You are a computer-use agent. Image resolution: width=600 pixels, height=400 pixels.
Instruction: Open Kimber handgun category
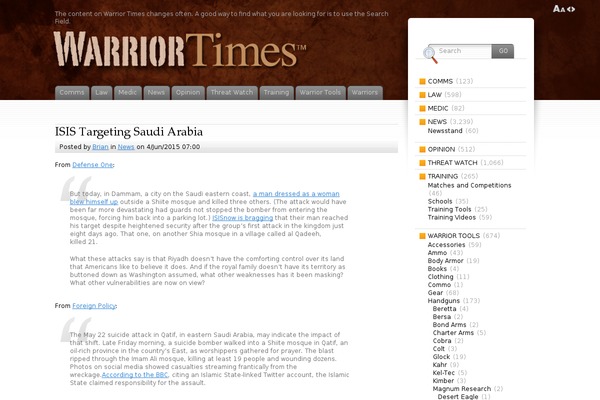coord(443,381)
